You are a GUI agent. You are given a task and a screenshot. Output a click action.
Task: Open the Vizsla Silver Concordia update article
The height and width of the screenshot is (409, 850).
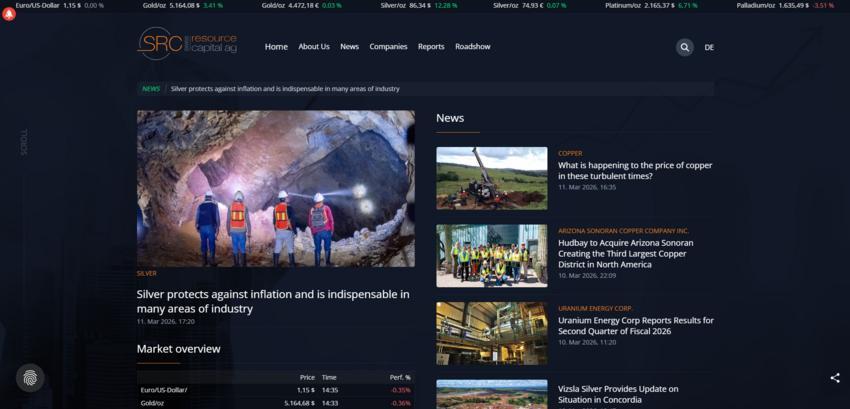click(x=618, y=394)
